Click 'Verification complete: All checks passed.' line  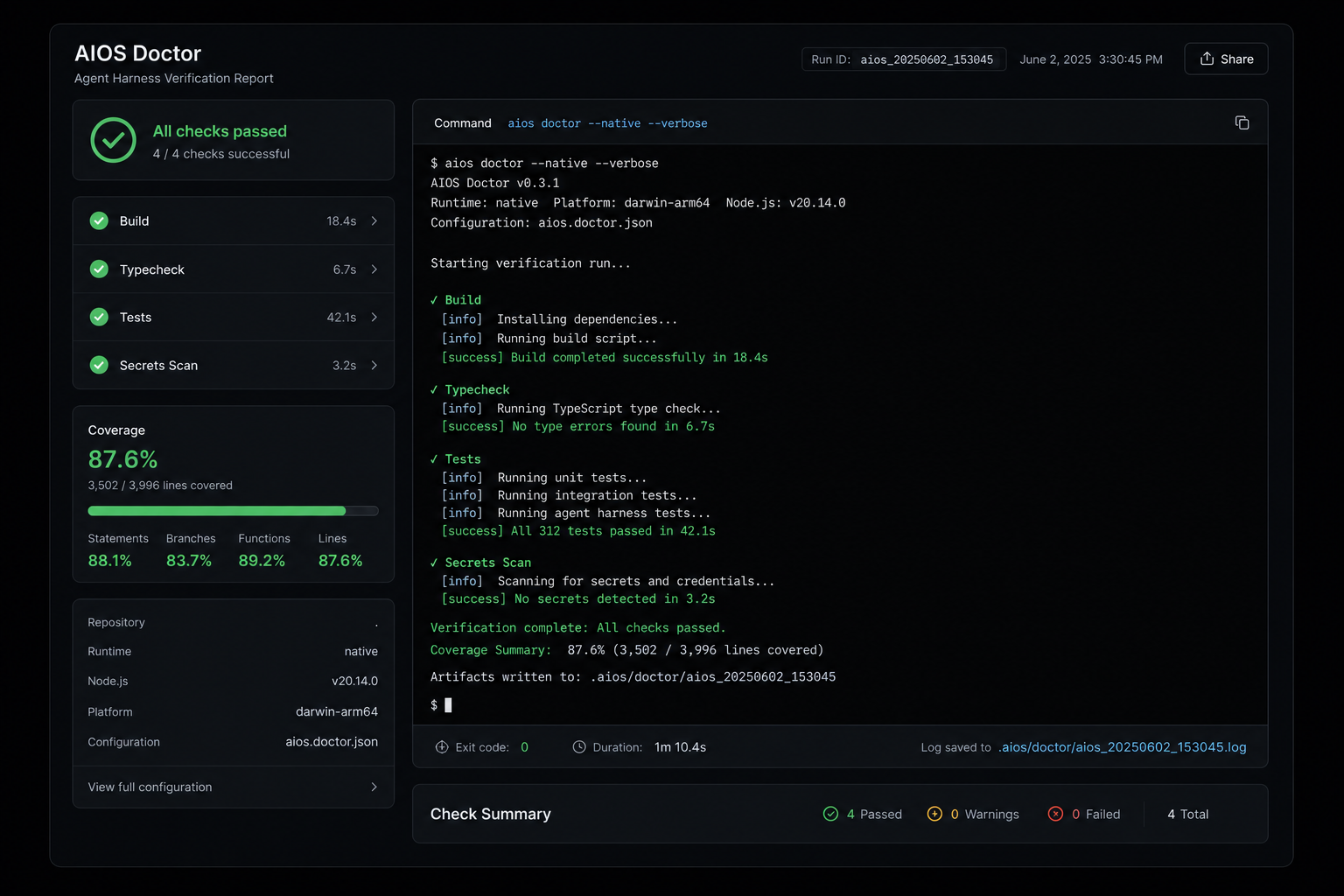tap(577, 628)
